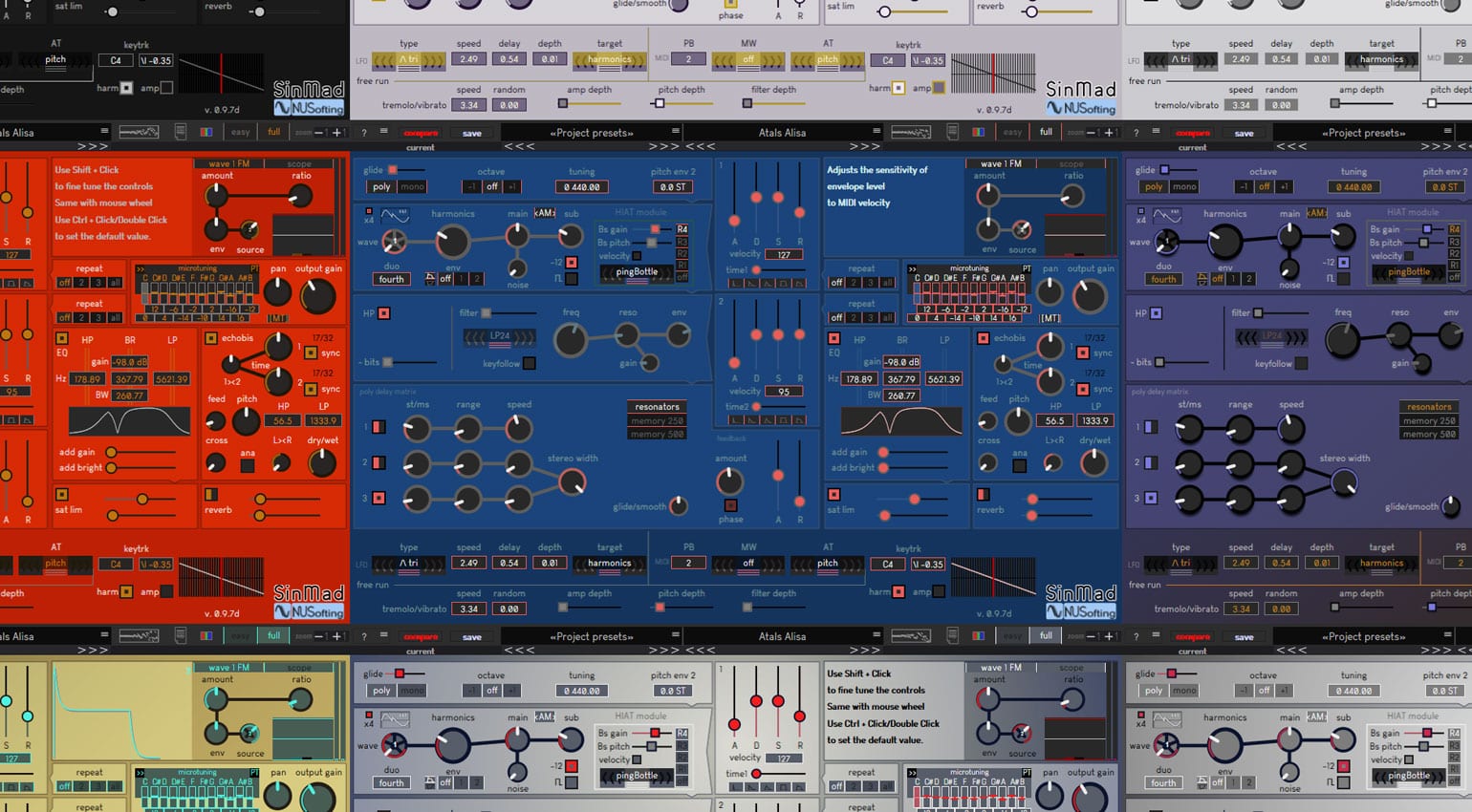Click the zoom minus icon in blue window toolbar
This screenshot has width=1472, height=812.
[1092, 133]
